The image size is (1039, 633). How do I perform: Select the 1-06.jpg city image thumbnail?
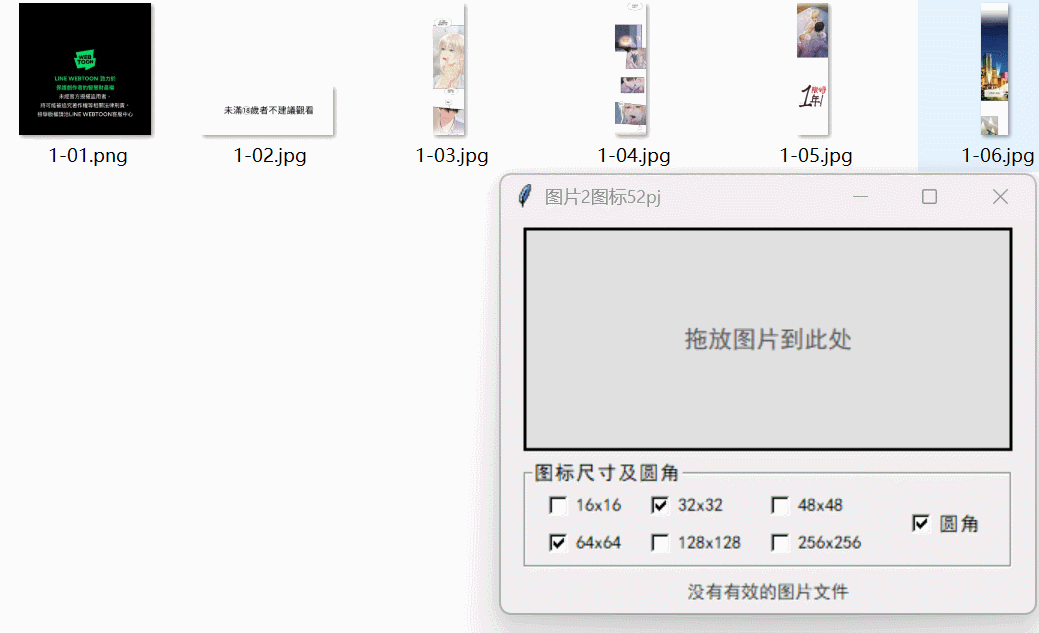click(995, 69)
